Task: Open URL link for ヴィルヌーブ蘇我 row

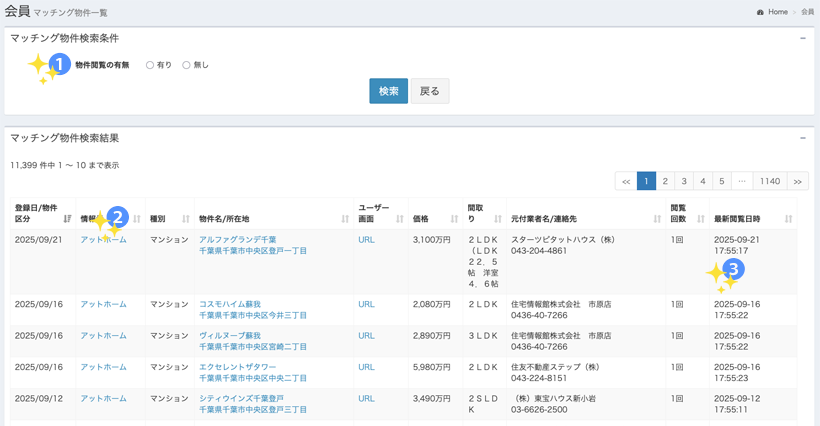Action: [x=367, y=336]
